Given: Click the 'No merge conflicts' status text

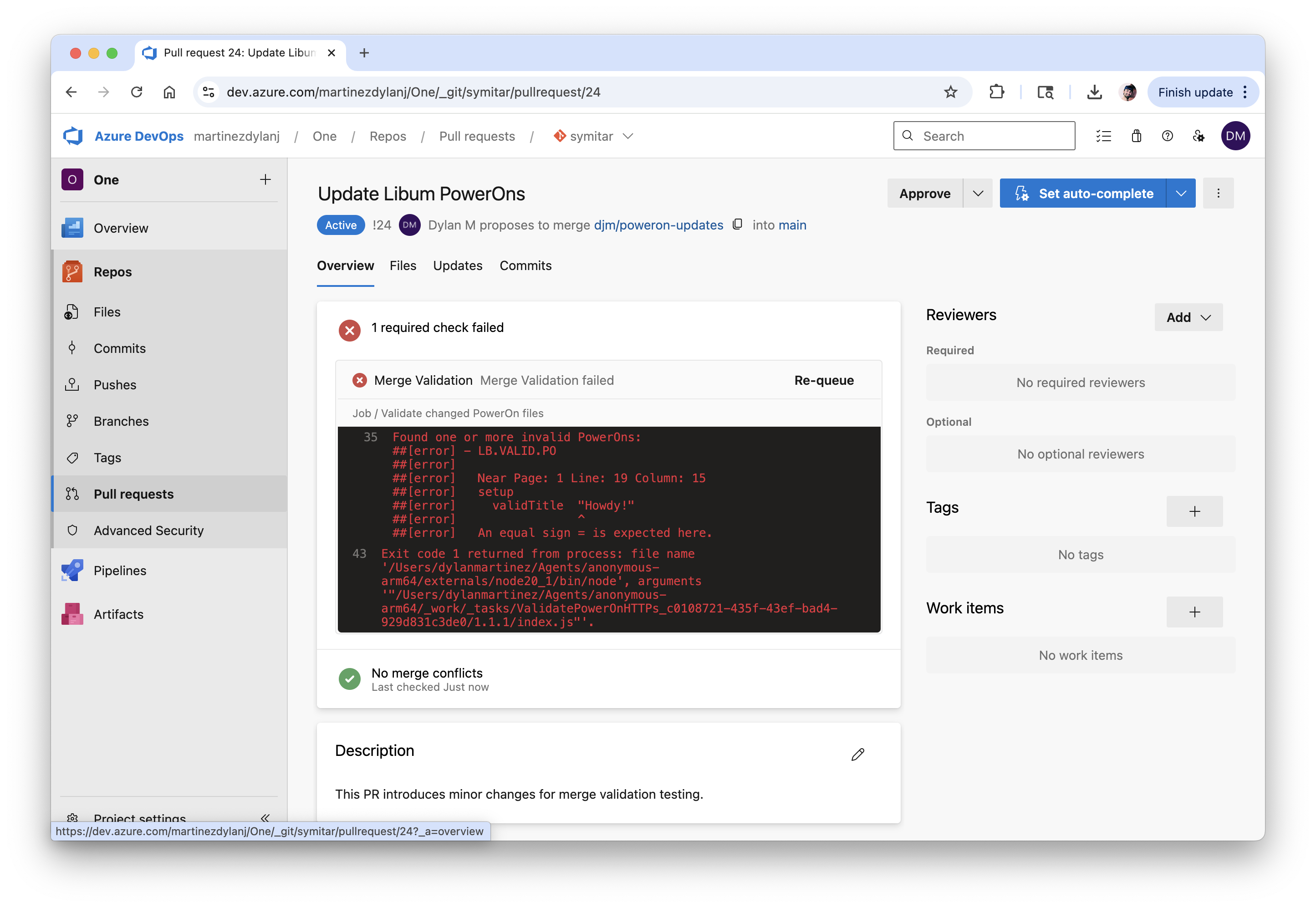Looking at the screenshot, I should click(x=427, y=673).
